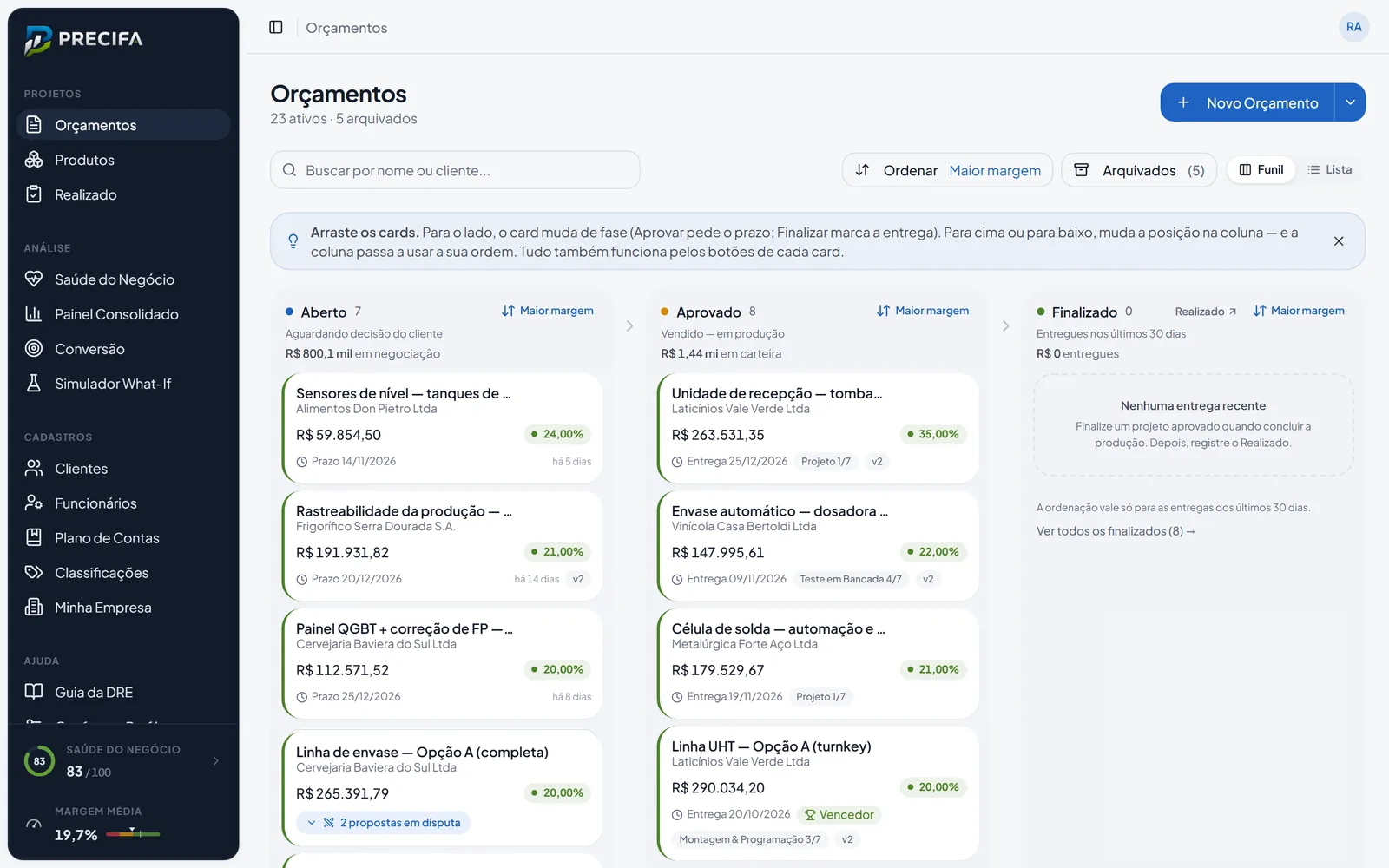This screenshot has height=868, width=1389.
Task: Open Orçamentos in the sidebar
Action: 123,125
